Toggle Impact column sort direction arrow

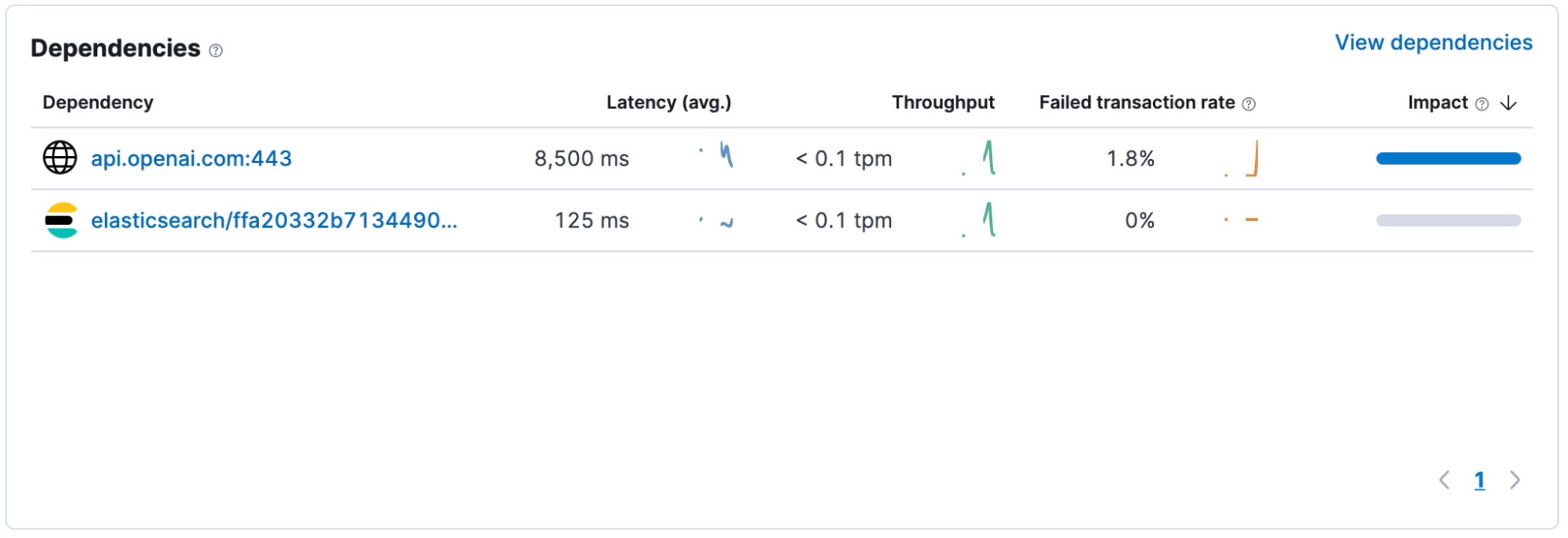tap(1507, 103)
